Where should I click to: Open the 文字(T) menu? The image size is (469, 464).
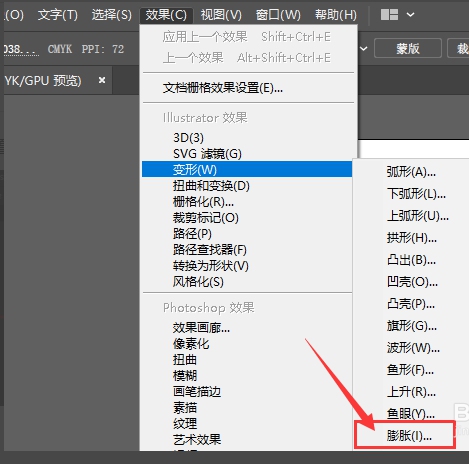[58, 15]
